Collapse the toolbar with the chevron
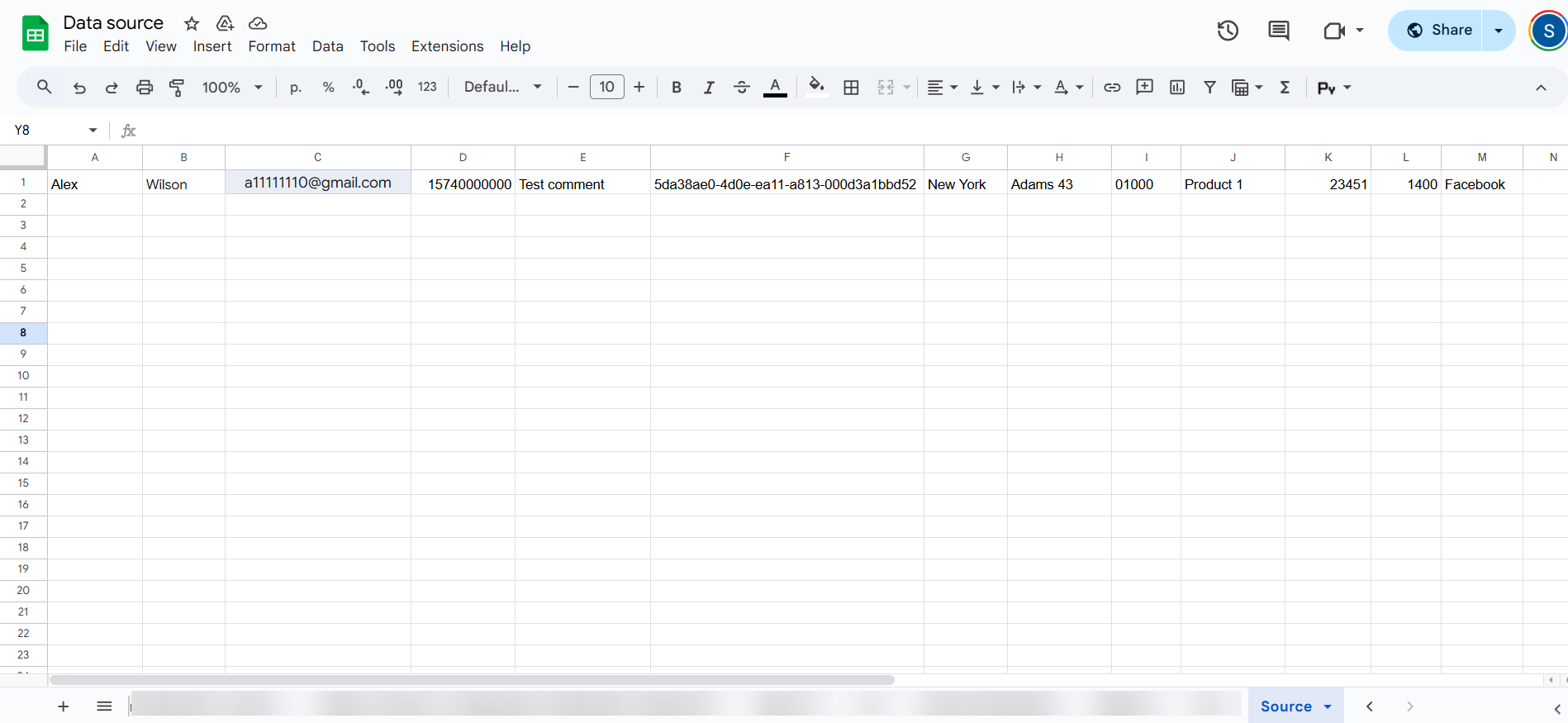1568x723 pixels. coord(1541,88)
